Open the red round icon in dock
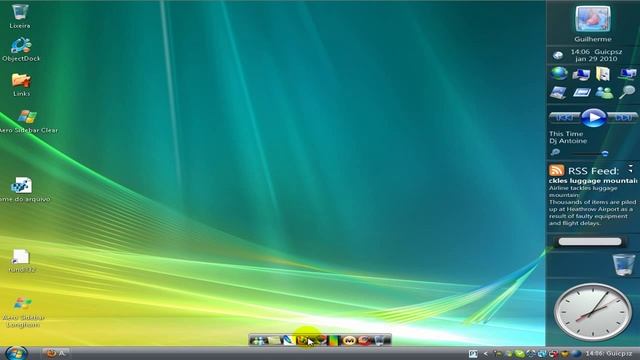 coord(364,340)
